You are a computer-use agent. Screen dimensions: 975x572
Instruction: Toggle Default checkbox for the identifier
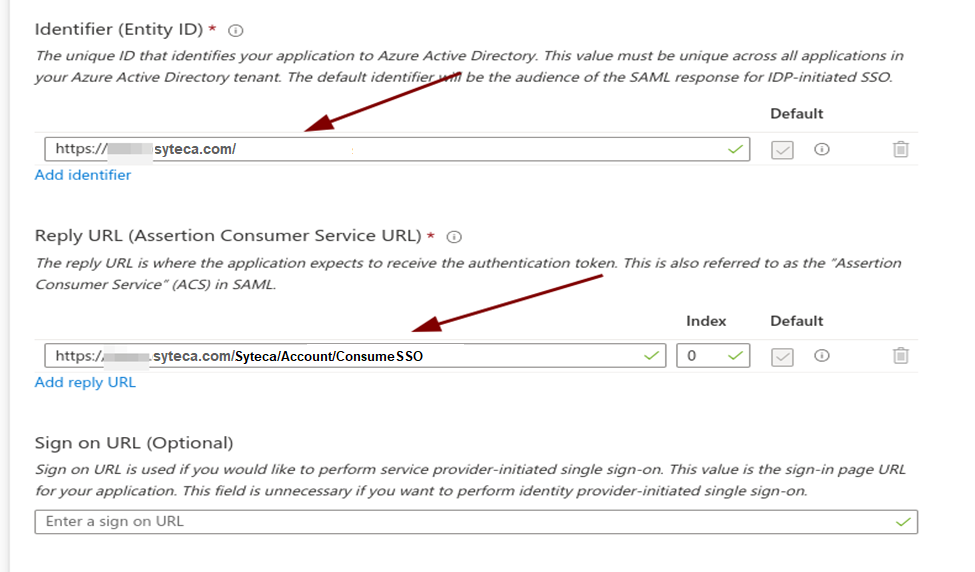782,149
